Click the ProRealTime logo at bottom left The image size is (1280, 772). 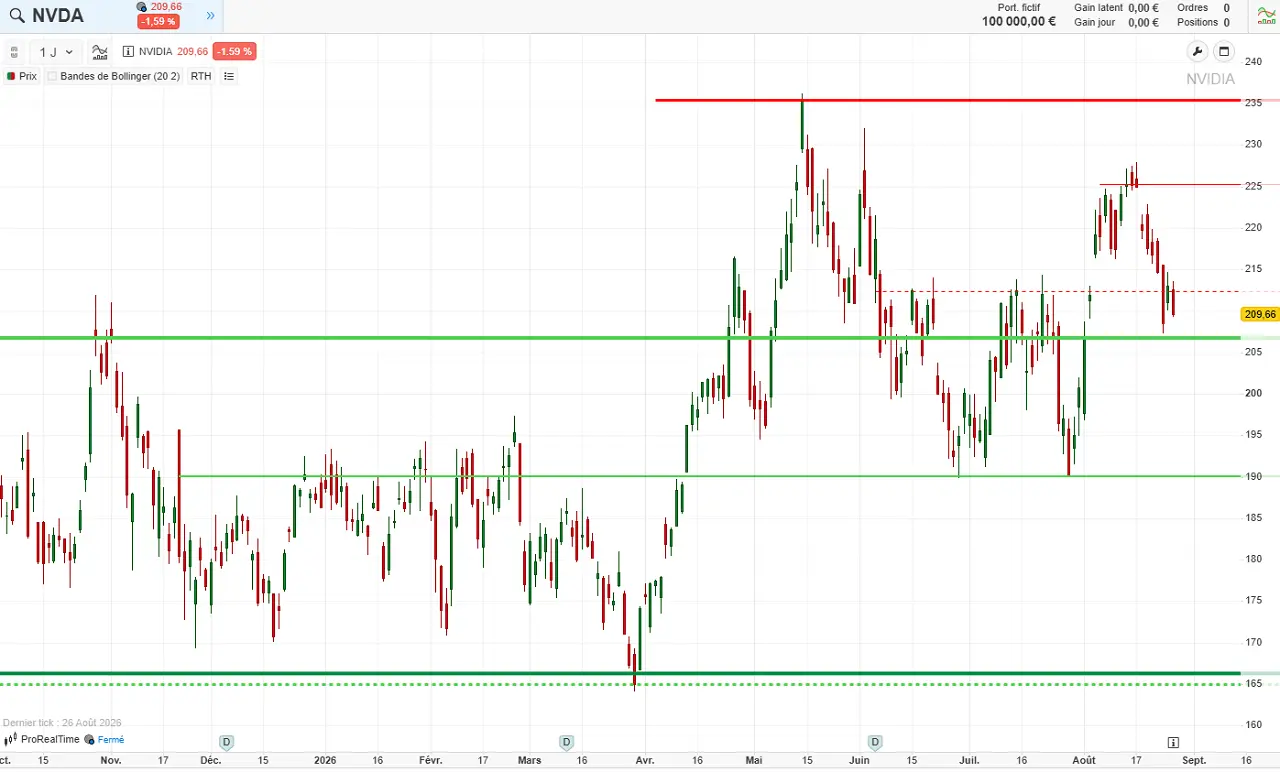(x=42, y=740)
